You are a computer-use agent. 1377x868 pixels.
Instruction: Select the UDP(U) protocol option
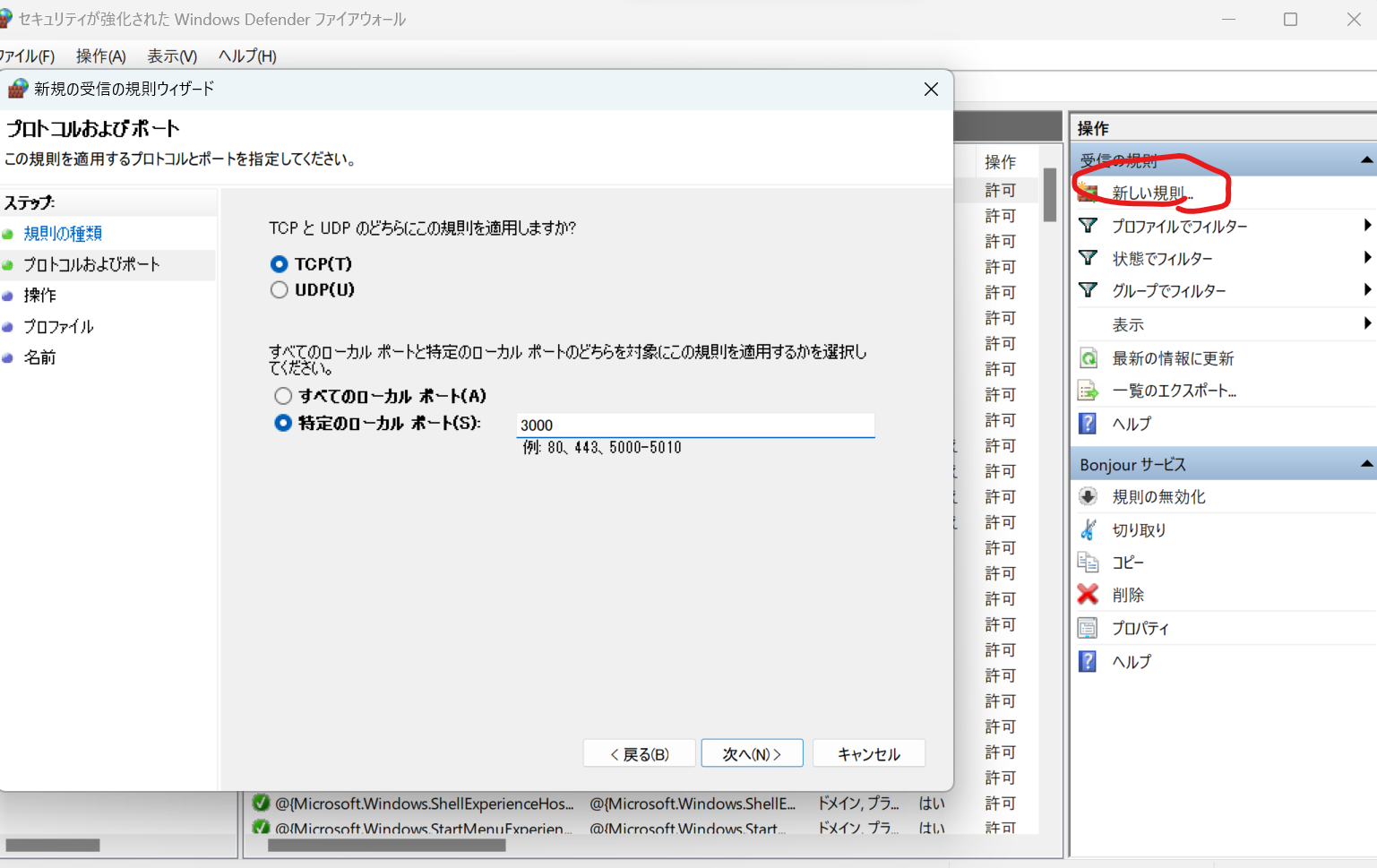pyautogui.click(x=279, y=289)
